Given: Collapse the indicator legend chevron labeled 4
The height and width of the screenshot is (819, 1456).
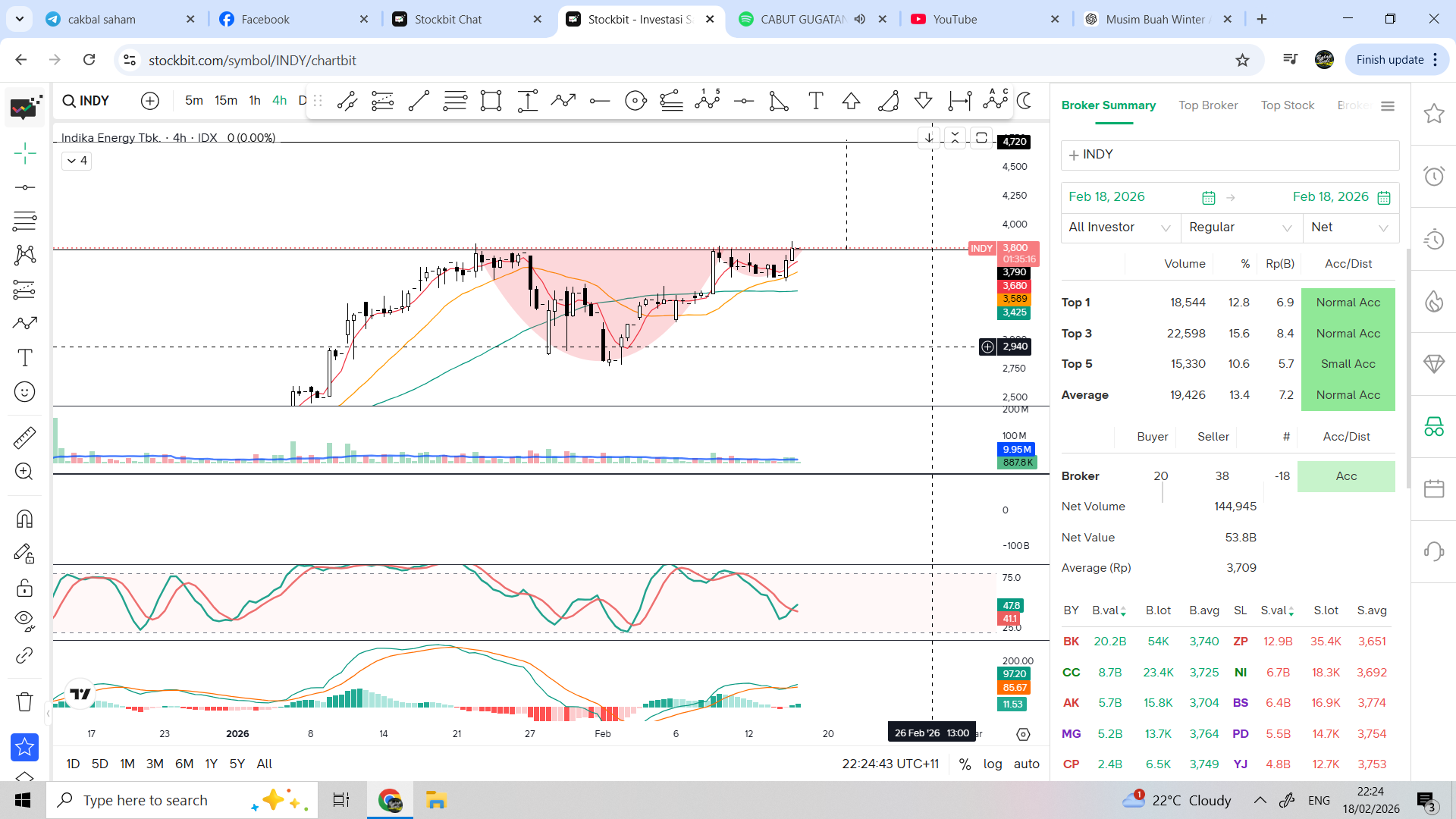Looking at the screenshot, I should tap(77, 161).
